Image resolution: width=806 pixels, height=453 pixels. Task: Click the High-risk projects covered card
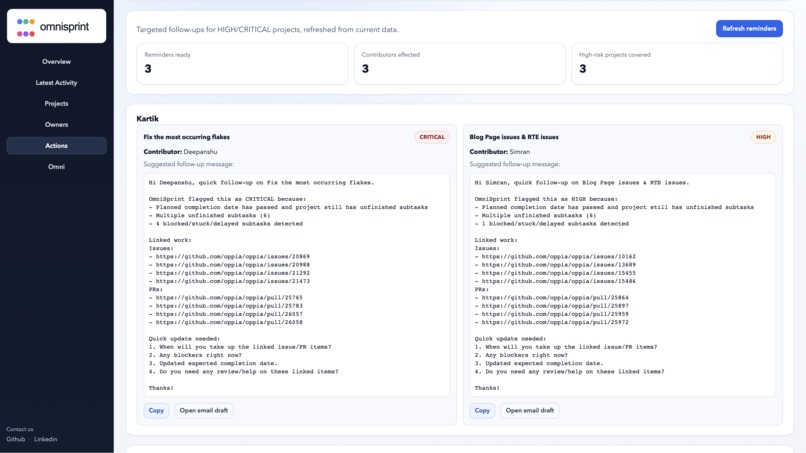point(677,63)
